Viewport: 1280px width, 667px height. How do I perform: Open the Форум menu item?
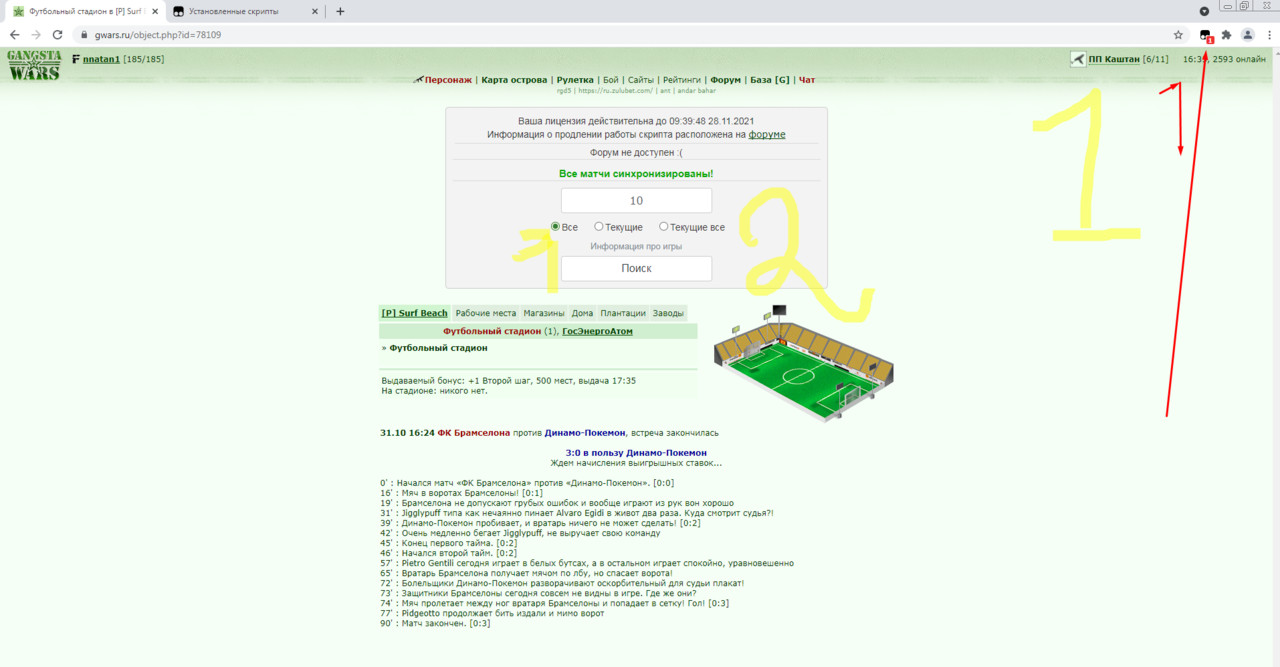pos(726,80)
